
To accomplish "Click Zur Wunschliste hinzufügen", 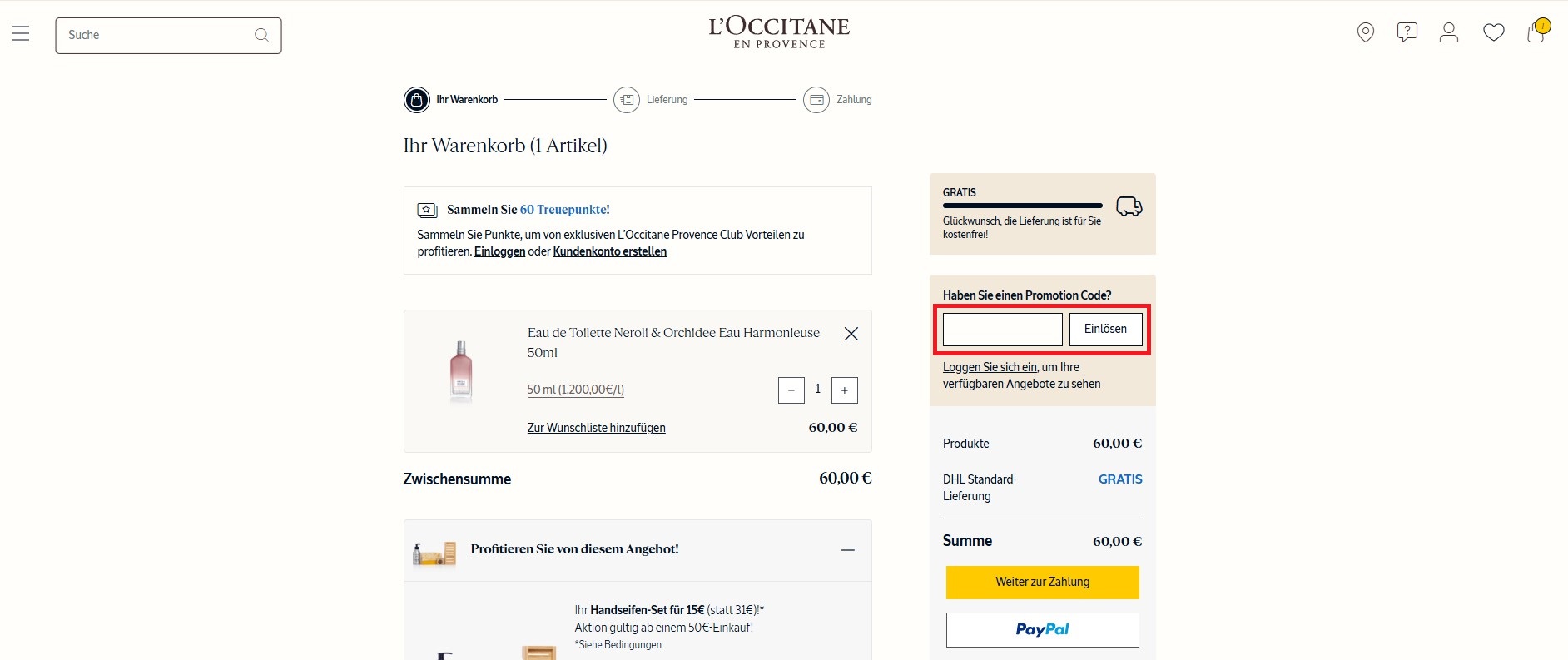I will pos(597,428).
